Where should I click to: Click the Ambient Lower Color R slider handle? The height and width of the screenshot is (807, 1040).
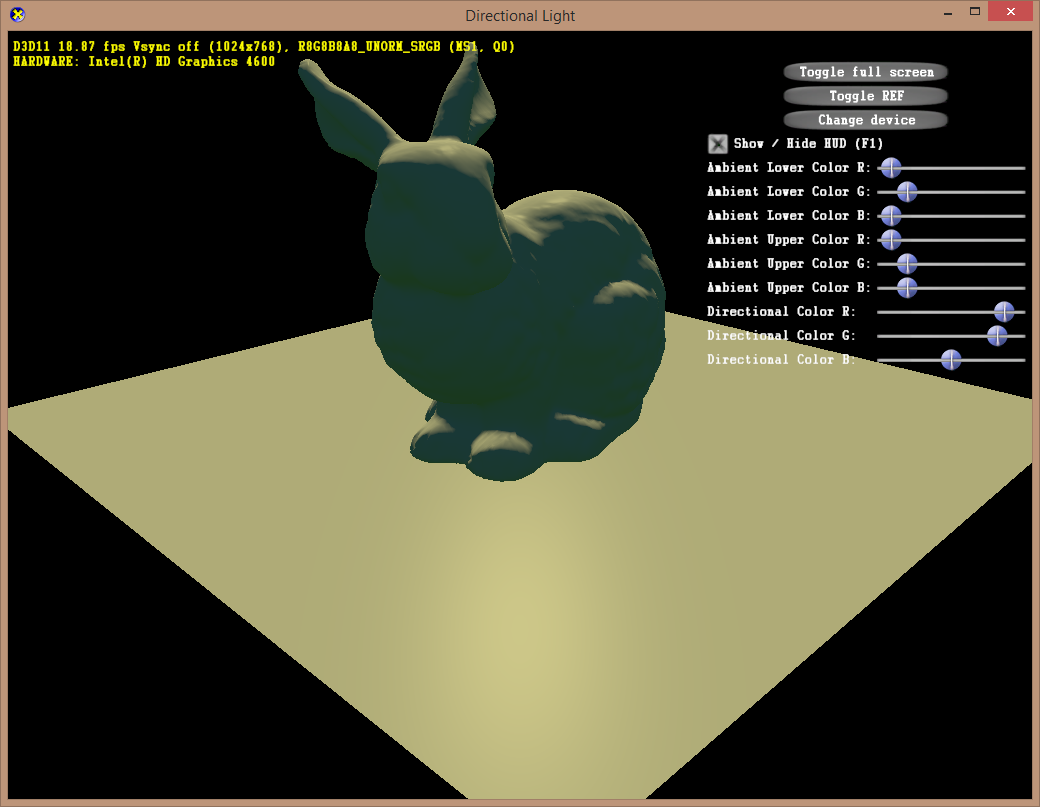(x=890, y=168)
